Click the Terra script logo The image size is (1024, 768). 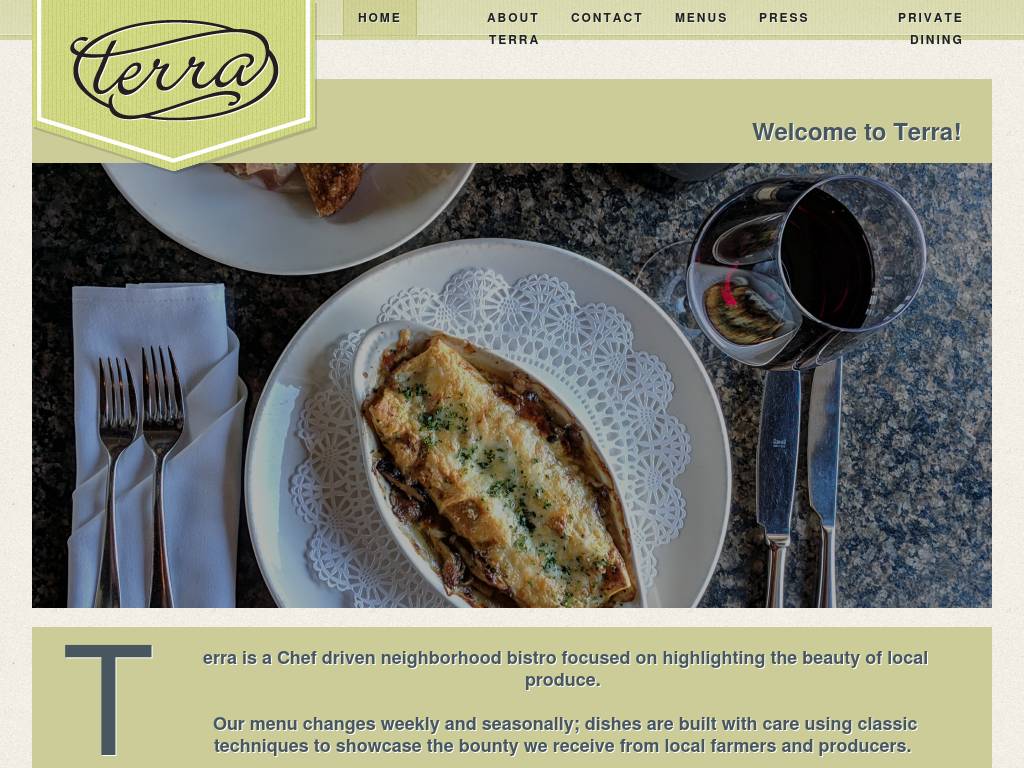point(174,70)
